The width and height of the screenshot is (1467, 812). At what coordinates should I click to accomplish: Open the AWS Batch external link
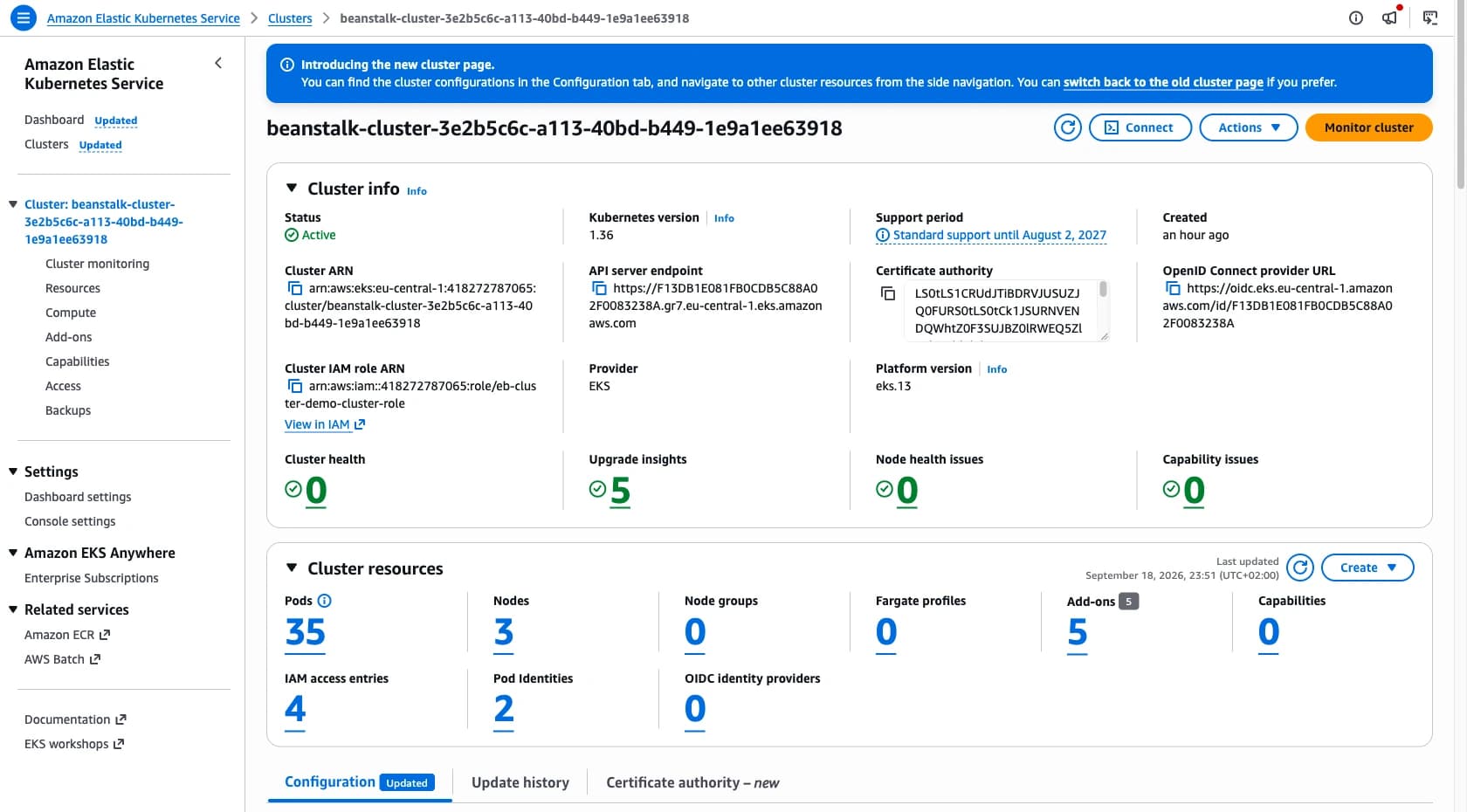(x=62, y=659)
